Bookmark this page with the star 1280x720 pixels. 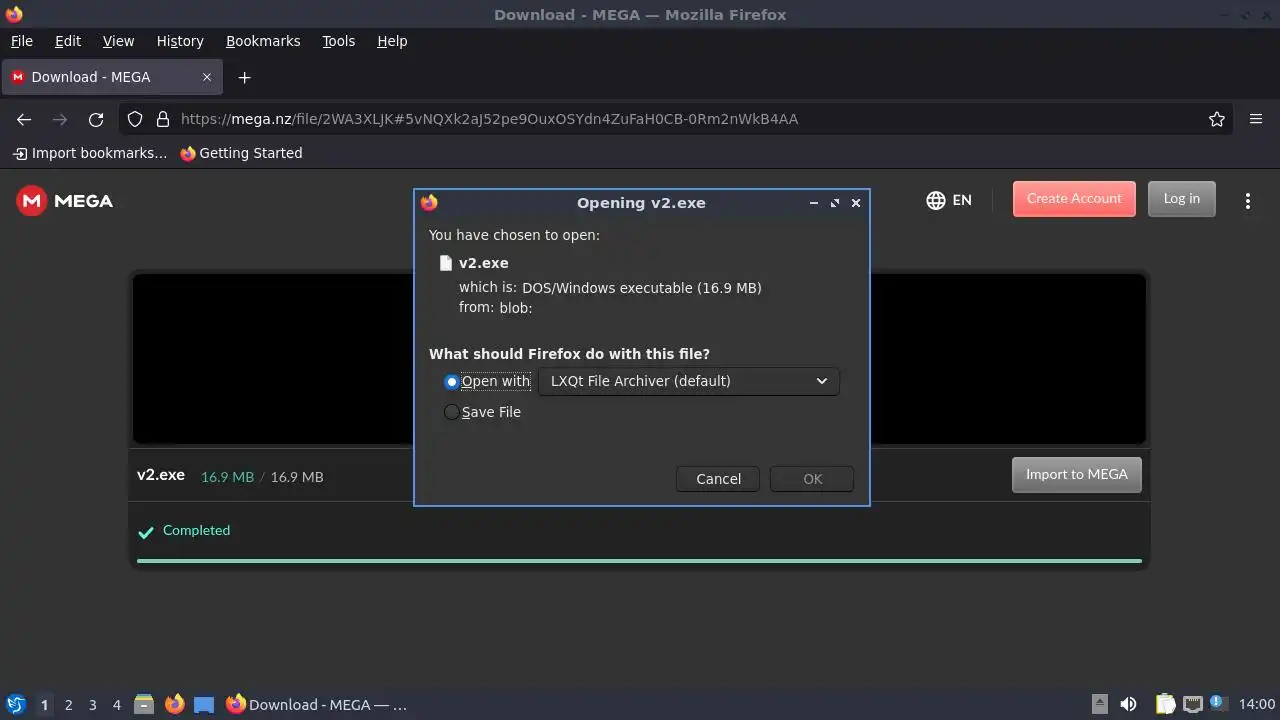click(1217, 119)
